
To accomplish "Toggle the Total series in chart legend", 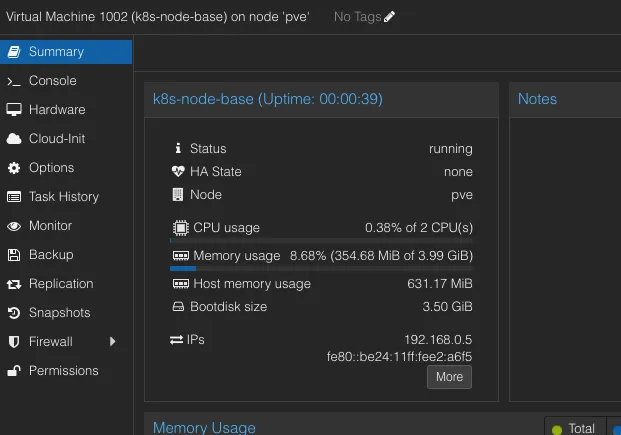I will [x=573, y=428].
